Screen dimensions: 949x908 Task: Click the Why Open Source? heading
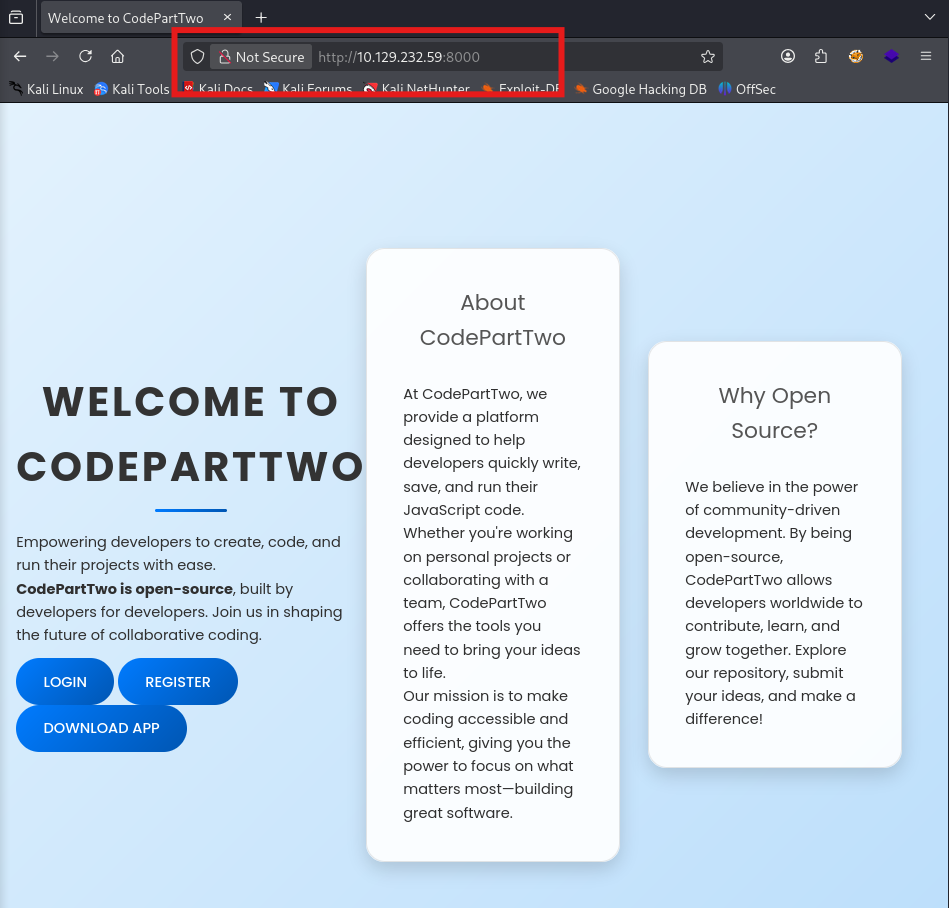(x=775, y=413)
